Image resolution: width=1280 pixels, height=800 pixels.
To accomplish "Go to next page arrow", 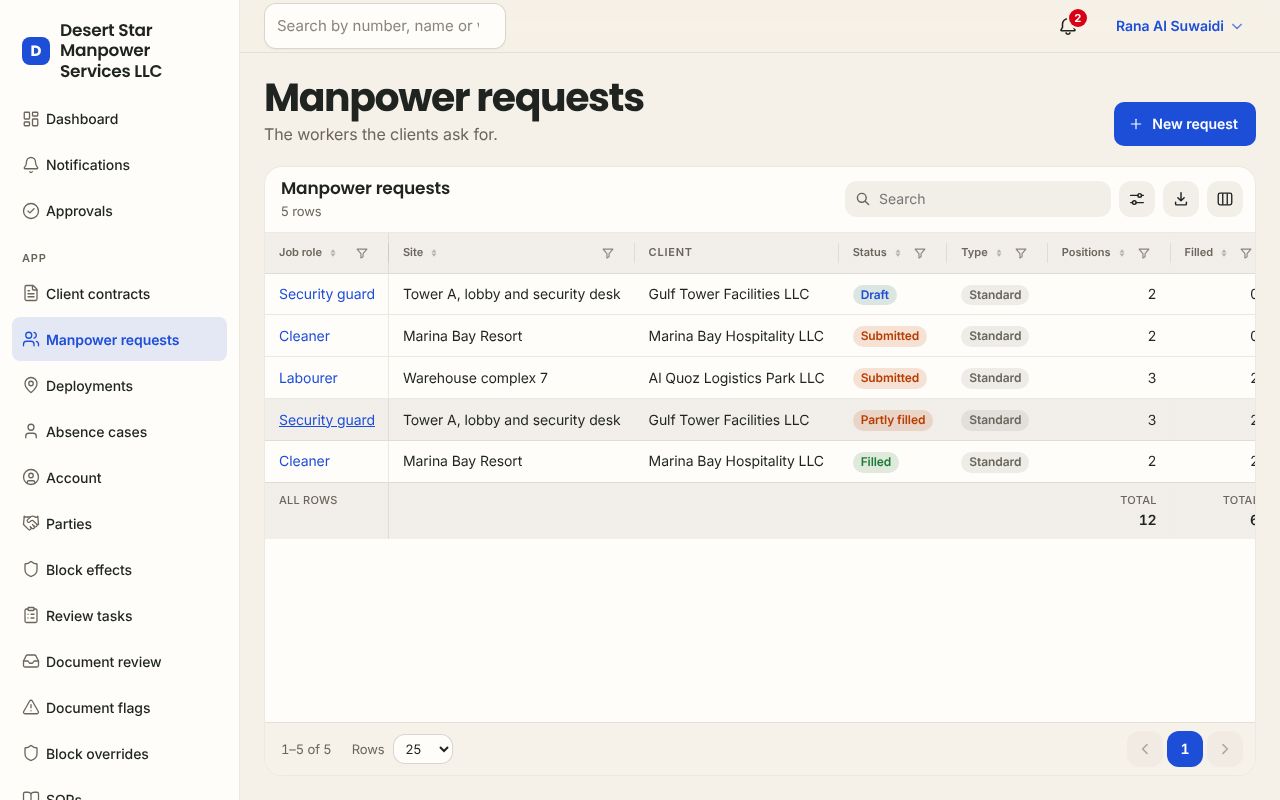I will [x=1225, y=749].
